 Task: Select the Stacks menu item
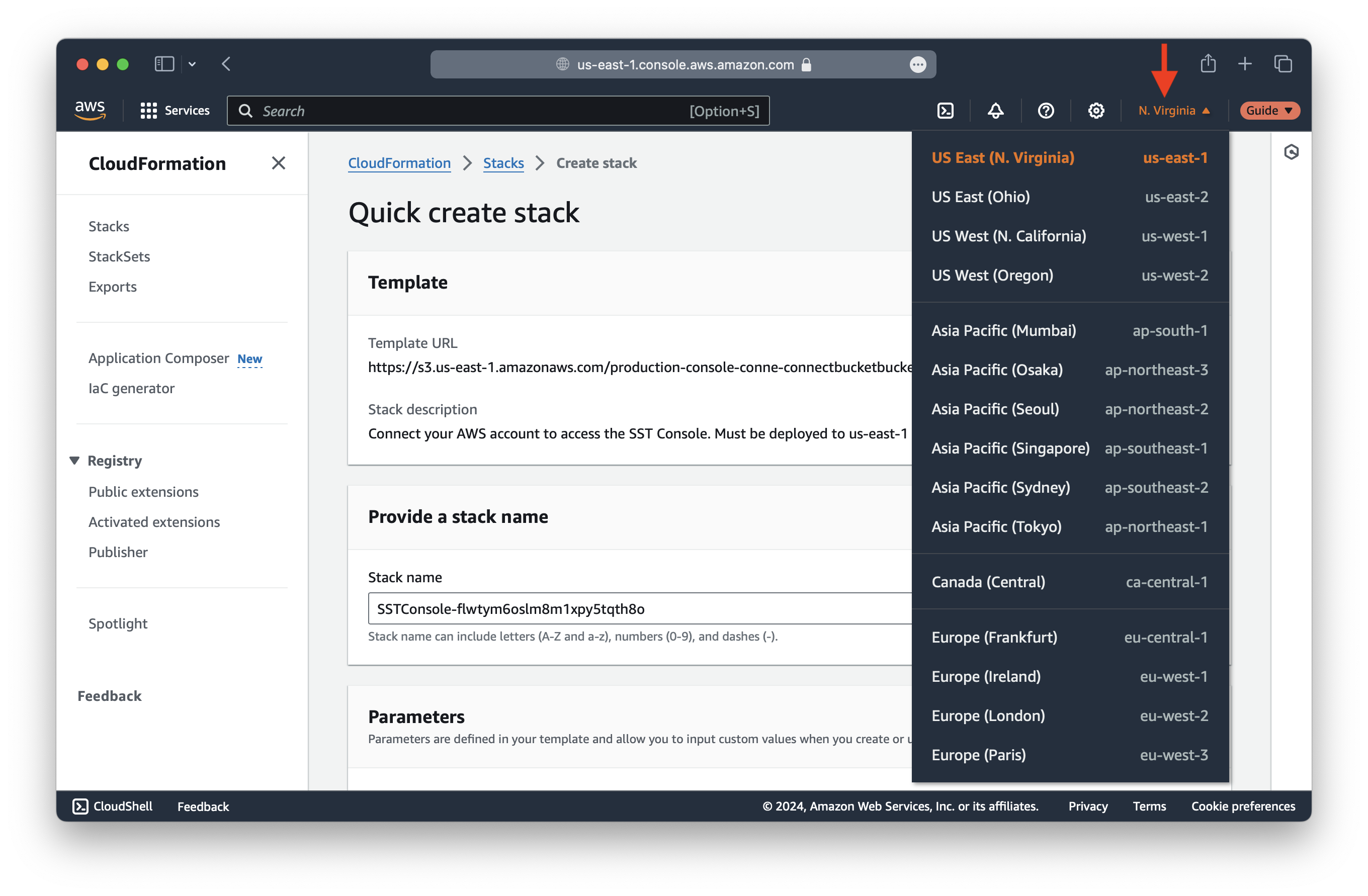(x=108, y=226)
